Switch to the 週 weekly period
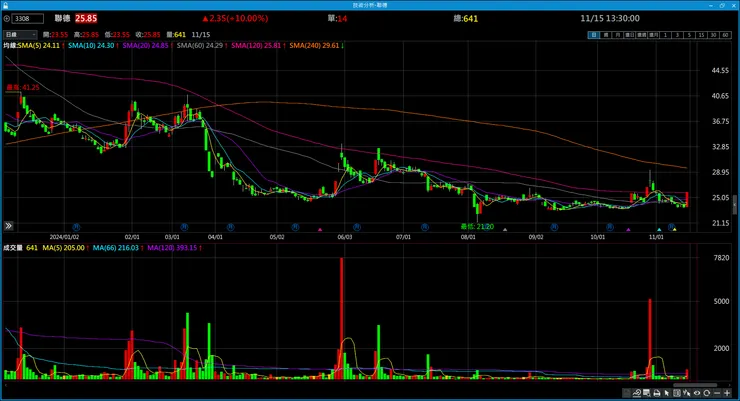740x401 pixels. [606, 35]
